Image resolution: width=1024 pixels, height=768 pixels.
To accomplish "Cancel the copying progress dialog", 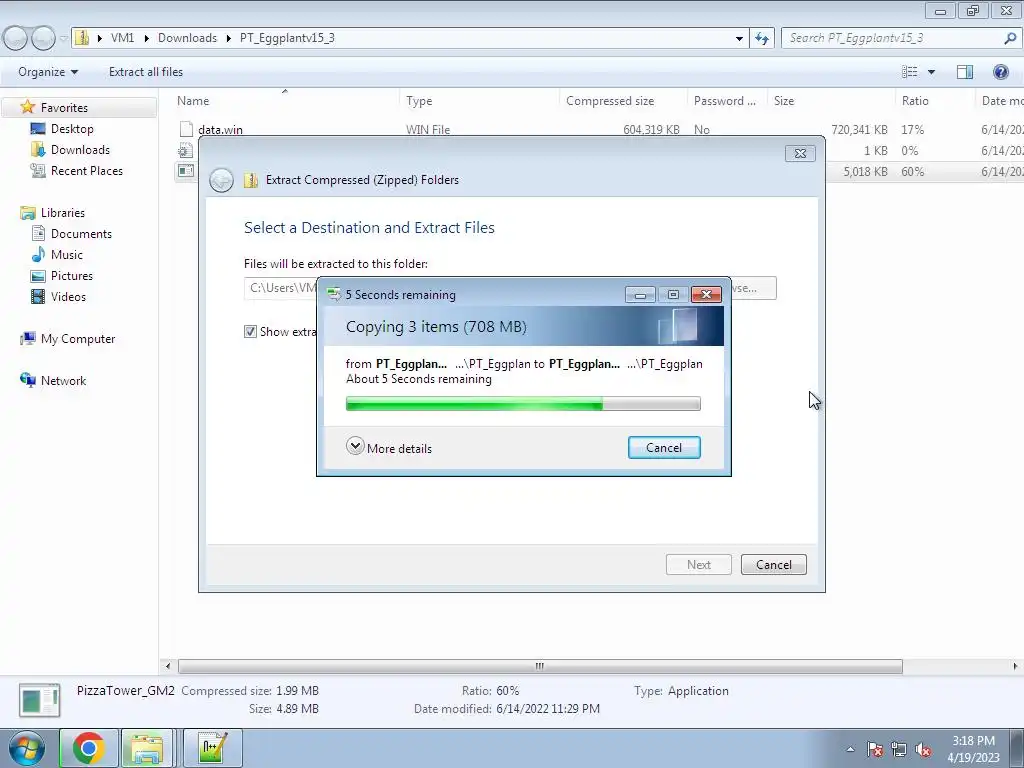I will point(664,448).
